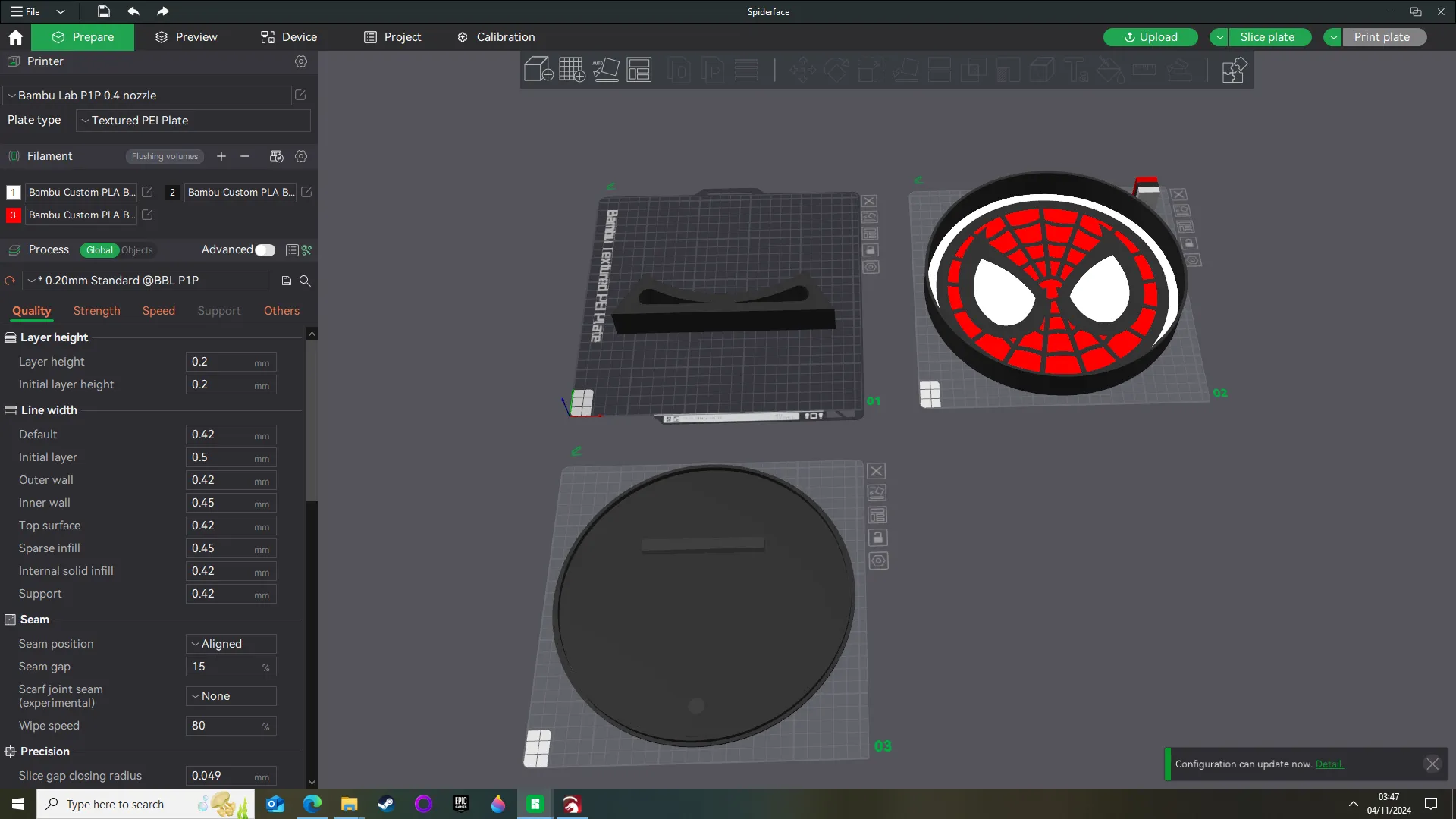This screenshot has height=819, width=1456.
Task: Toggle the lock on plate 02
Action: [x=1189, y=243]
